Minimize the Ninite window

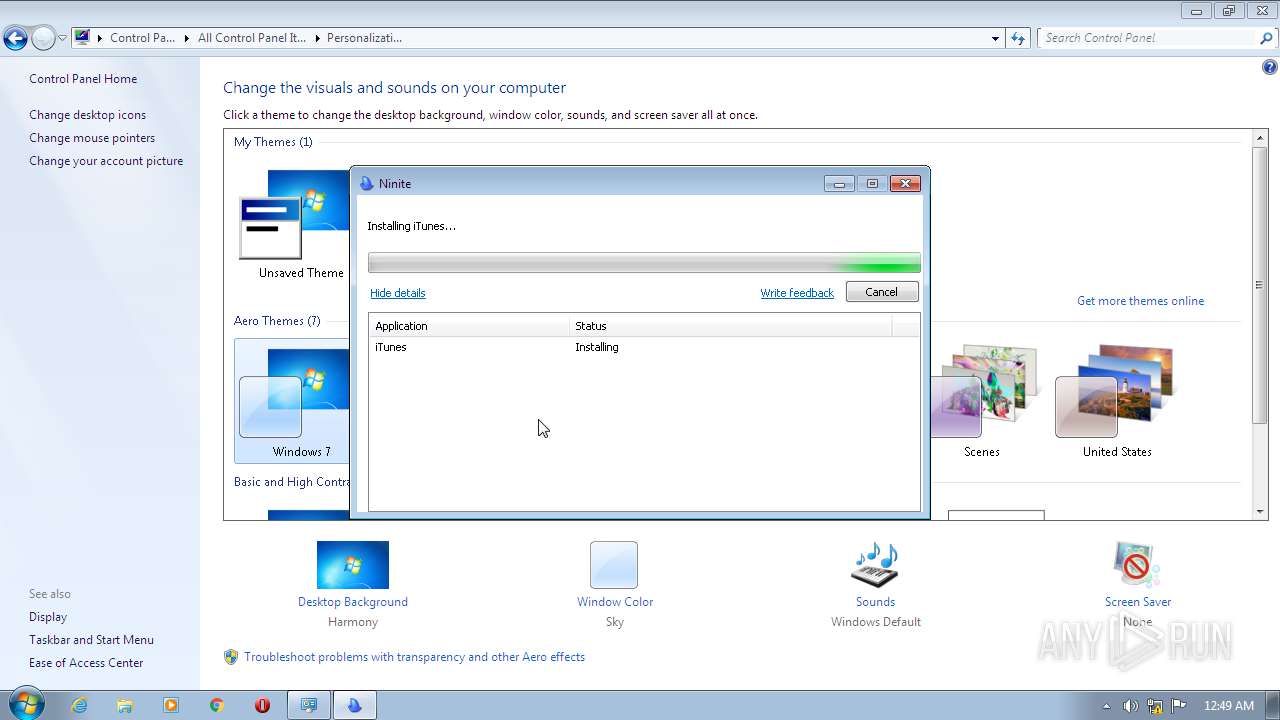[x=839, y=184]
